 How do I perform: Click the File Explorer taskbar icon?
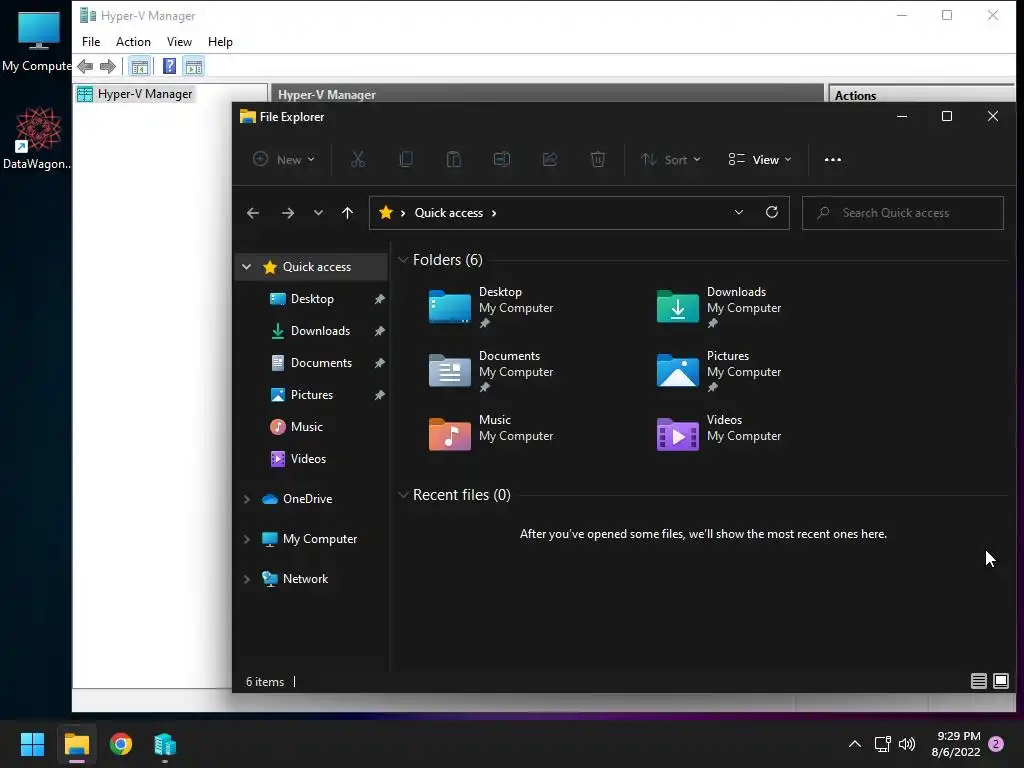click(x=76, y=744)
